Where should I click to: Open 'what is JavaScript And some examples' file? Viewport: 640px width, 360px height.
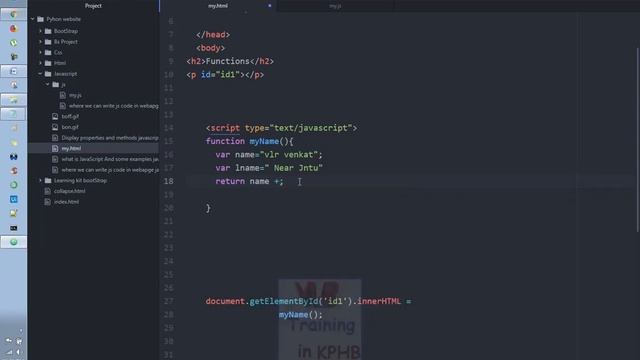click(110, 159)
